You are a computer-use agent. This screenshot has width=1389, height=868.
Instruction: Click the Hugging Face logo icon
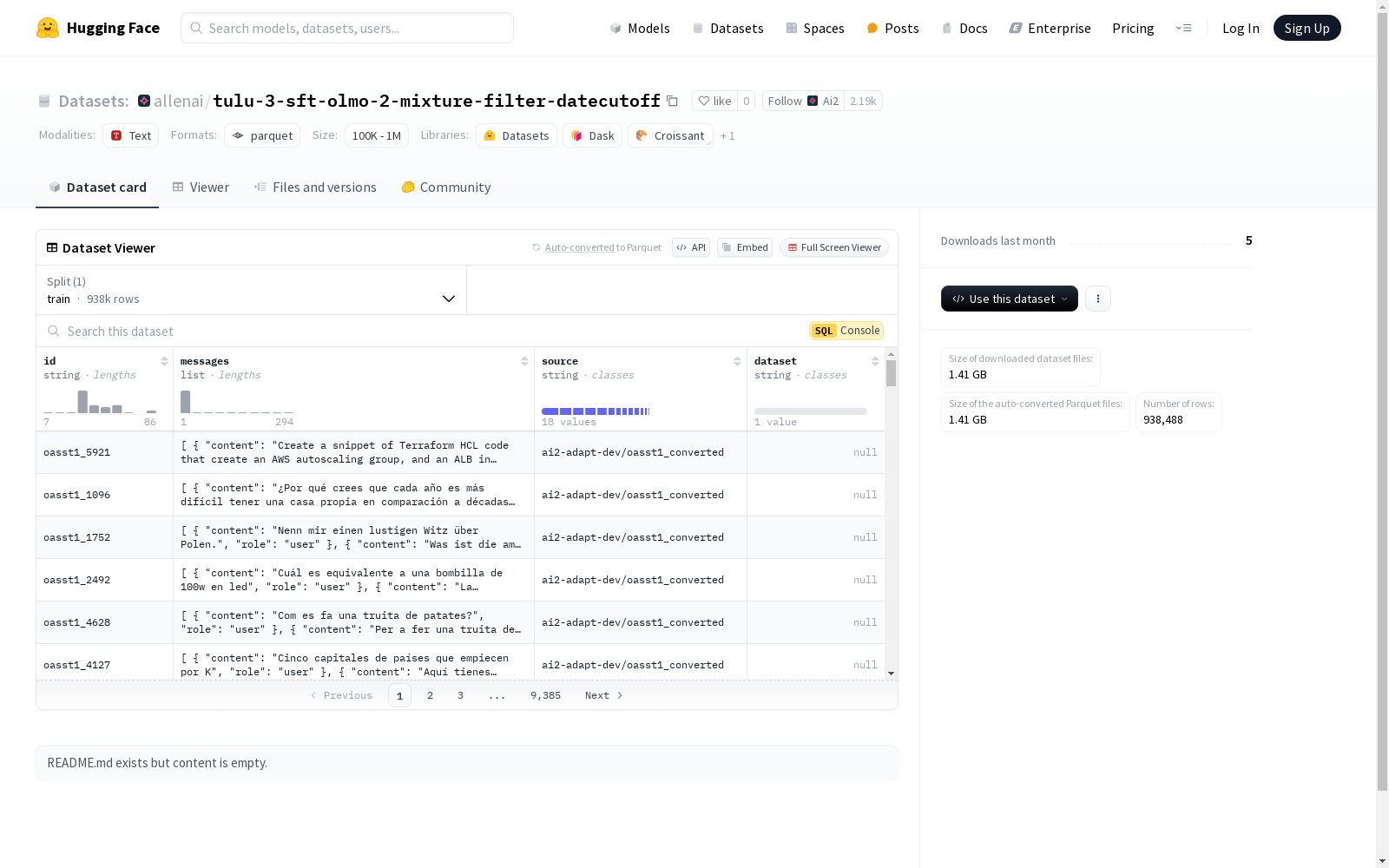(x=48, y=28)
